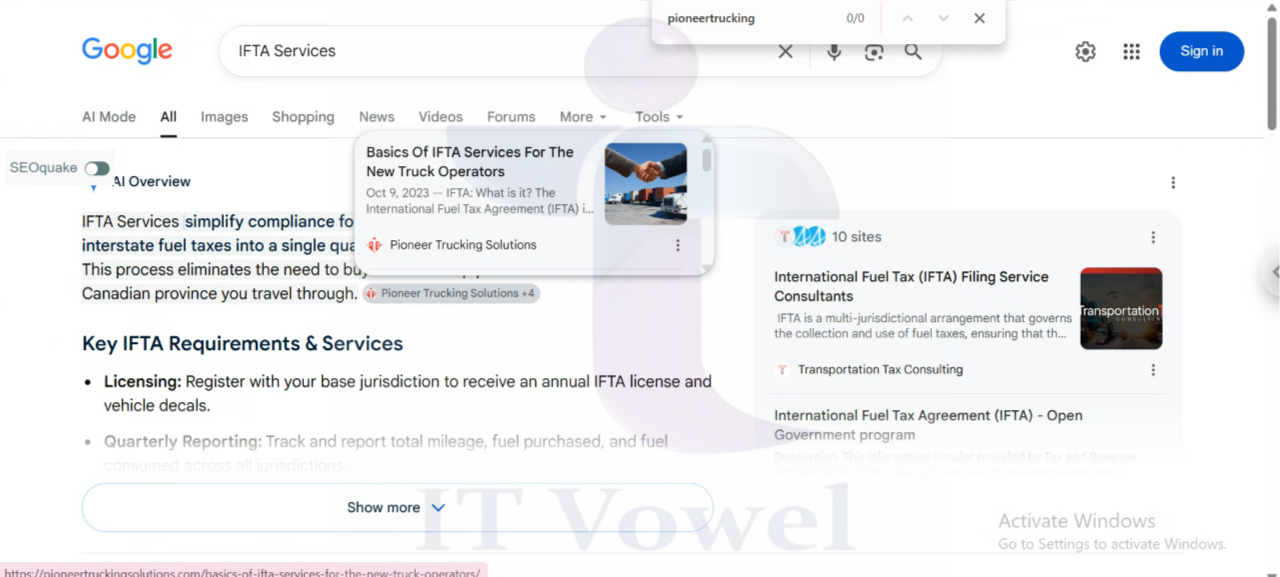Screen dimensions: 1280x577
Task: Click the 'AI Overview' label
Action: coord(151,182)
